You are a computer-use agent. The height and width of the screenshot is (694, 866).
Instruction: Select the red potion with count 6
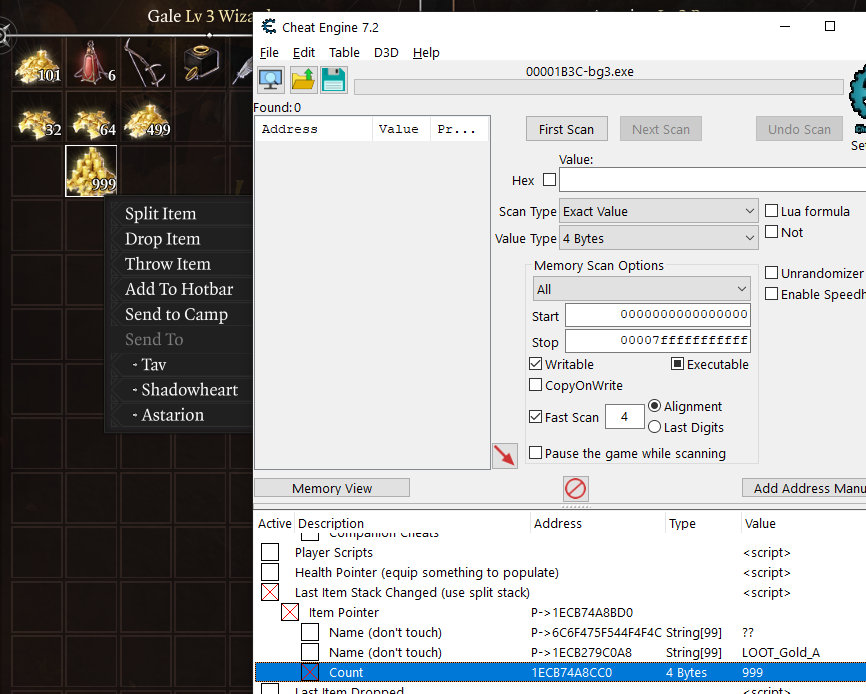pyautogui.click(x=92, y=64)
